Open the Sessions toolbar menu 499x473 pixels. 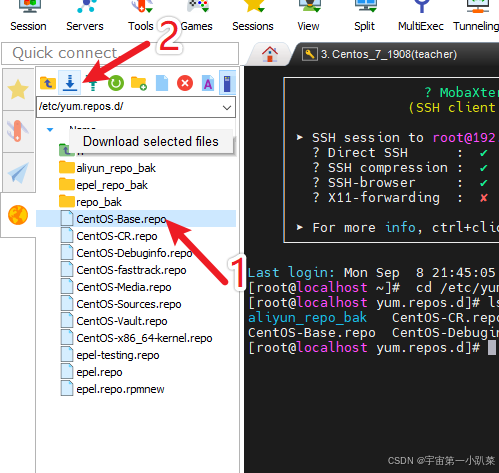point(253,17)
